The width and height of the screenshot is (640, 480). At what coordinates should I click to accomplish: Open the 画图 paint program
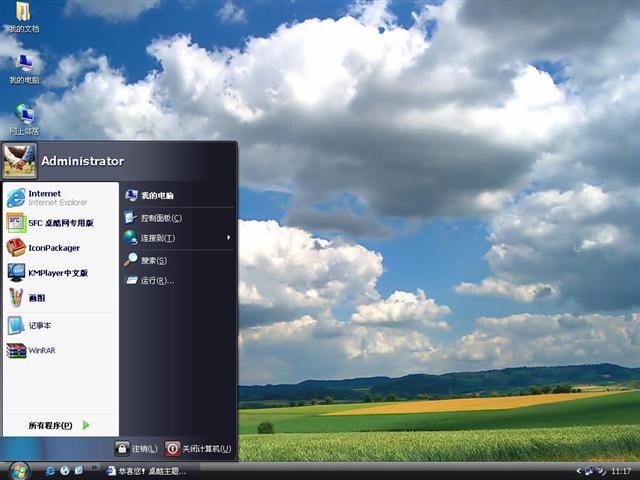coord(61,298)
